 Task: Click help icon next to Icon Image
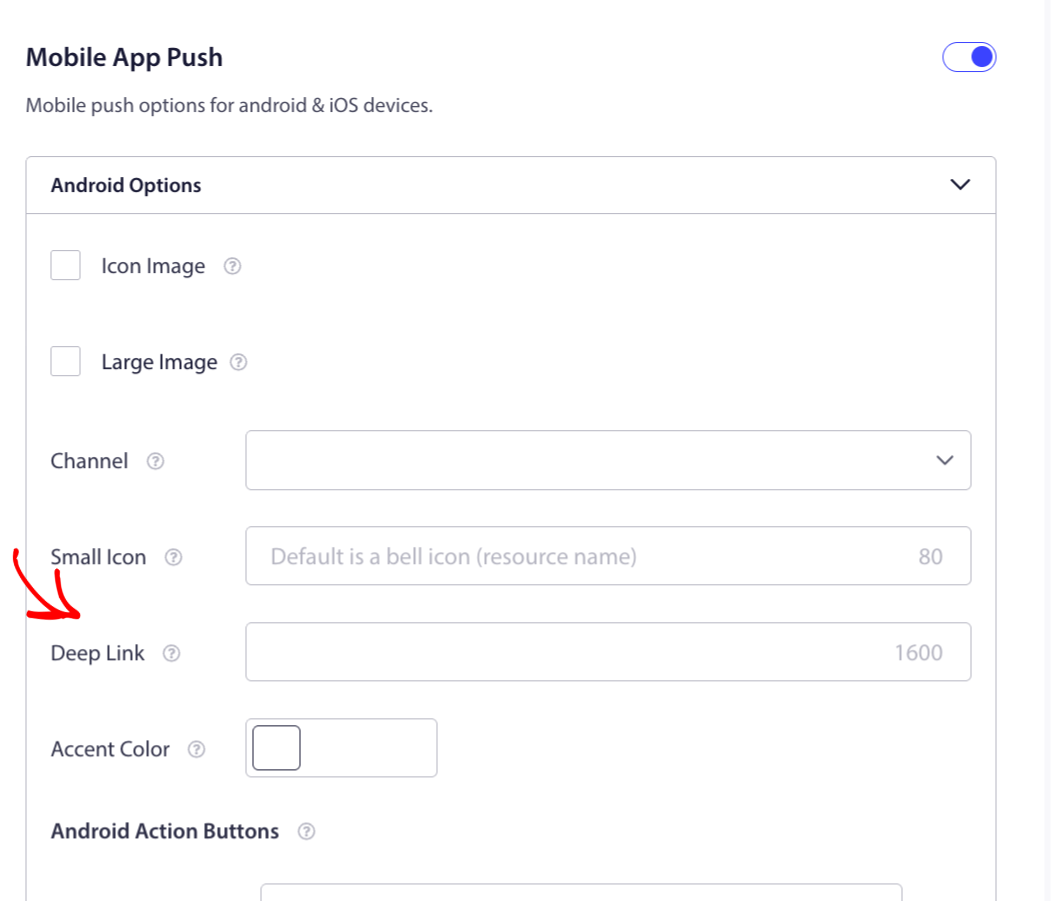tap(232, 266)
